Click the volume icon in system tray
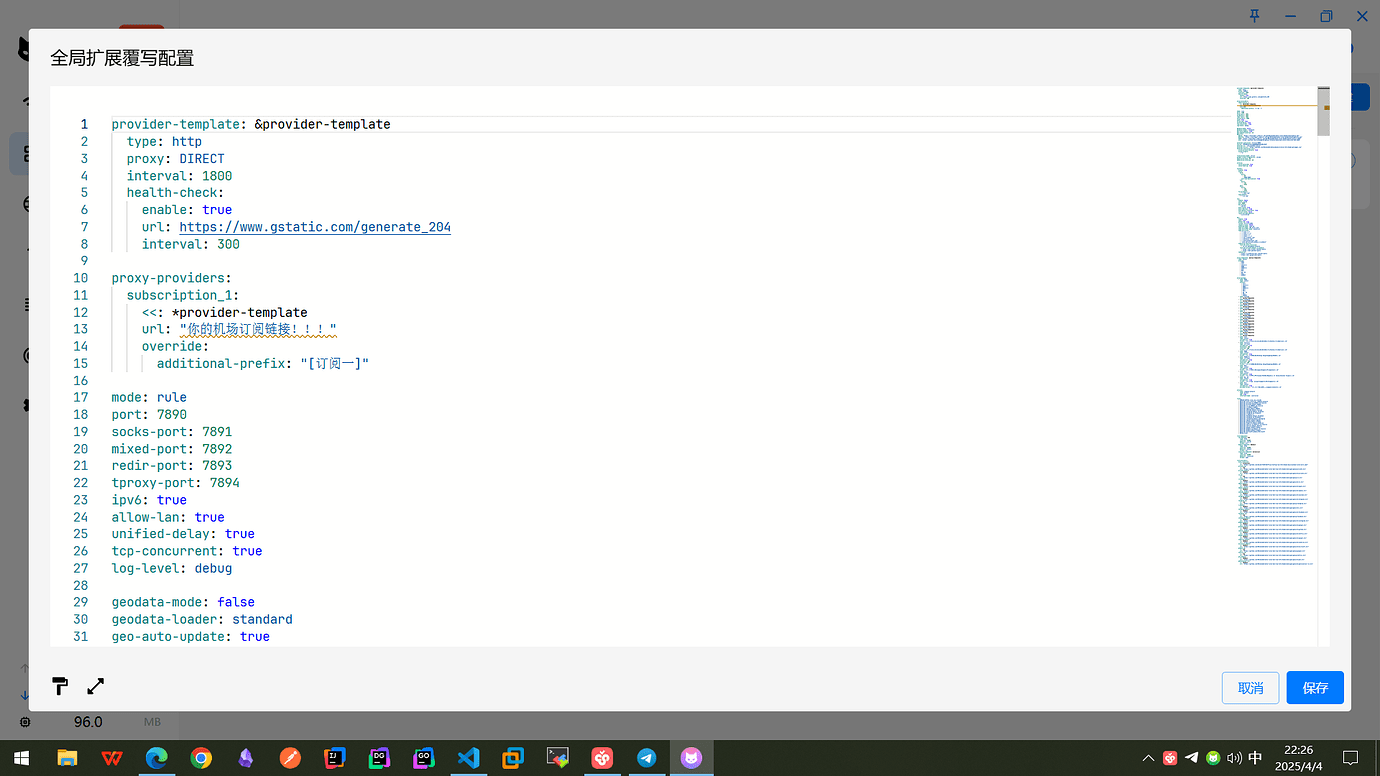 click(1234, 758)
